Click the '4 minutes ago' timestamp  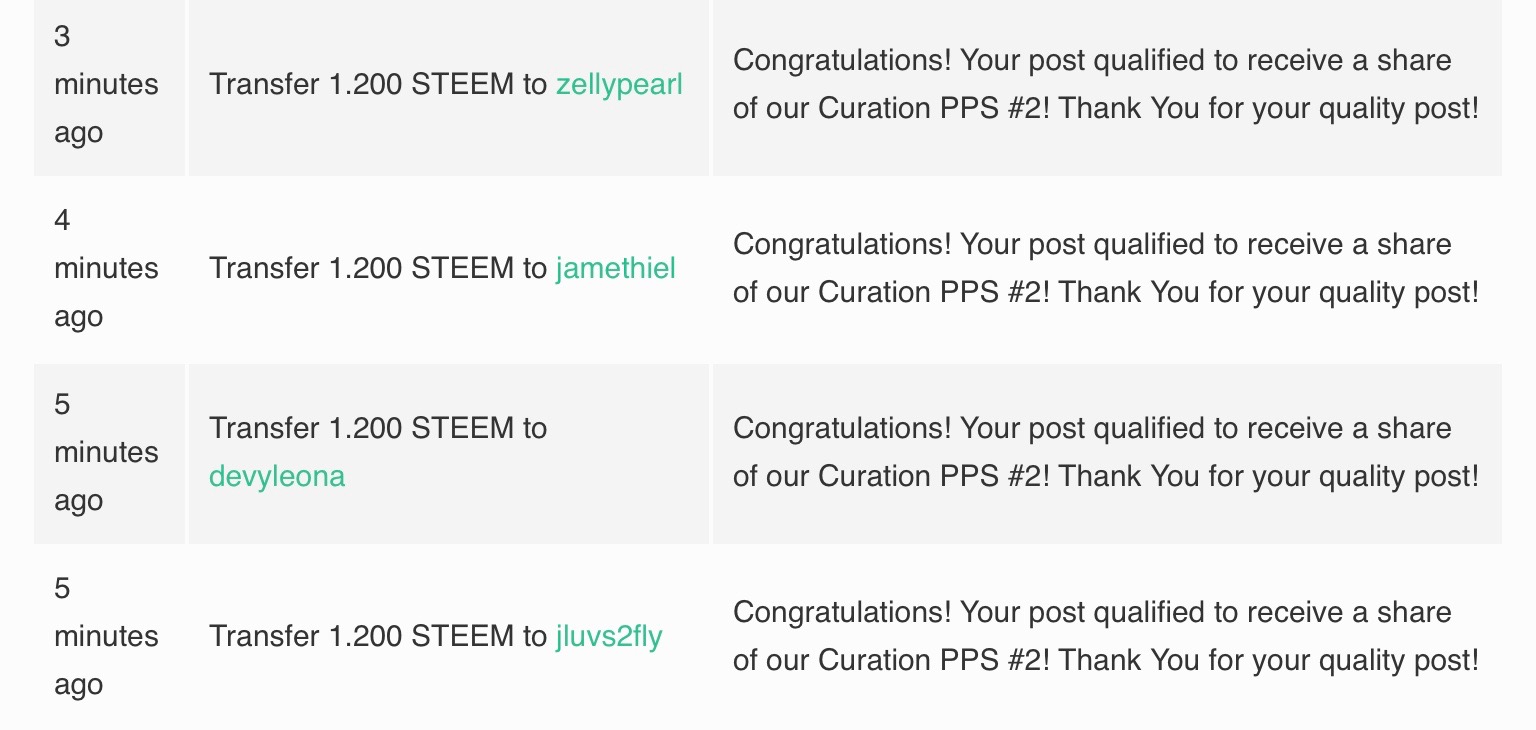(106, 268)
